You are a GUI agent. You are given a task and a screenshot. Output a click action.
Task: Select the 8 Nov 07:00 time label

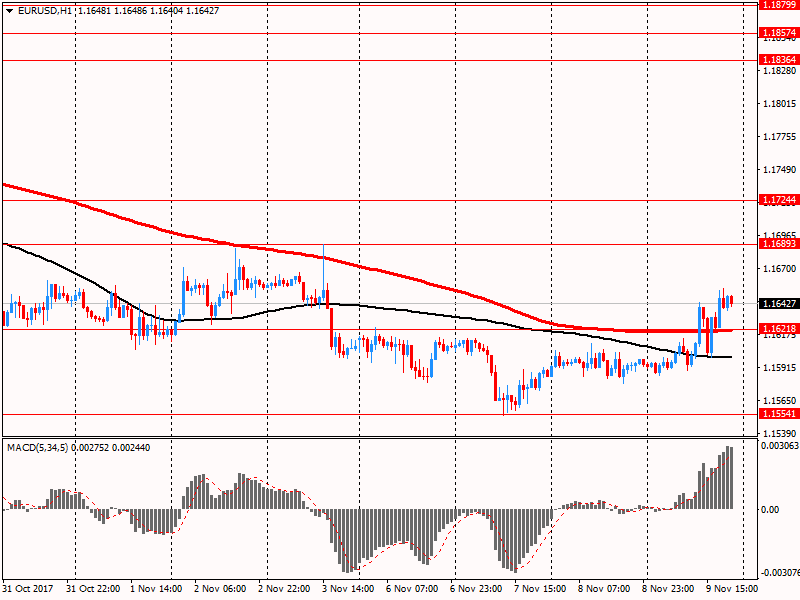point(604,589)
